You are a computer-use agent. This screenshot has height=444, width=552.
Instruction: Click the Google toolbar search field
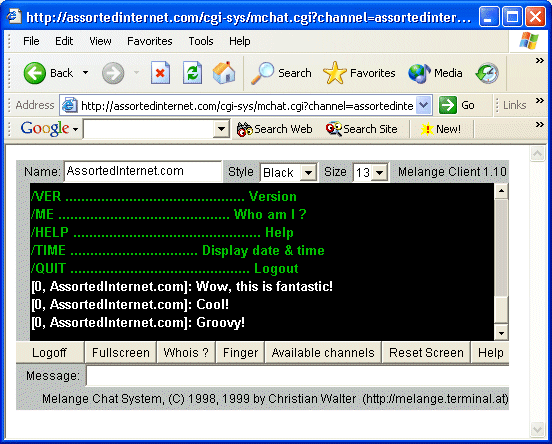(x=149, y=129)
